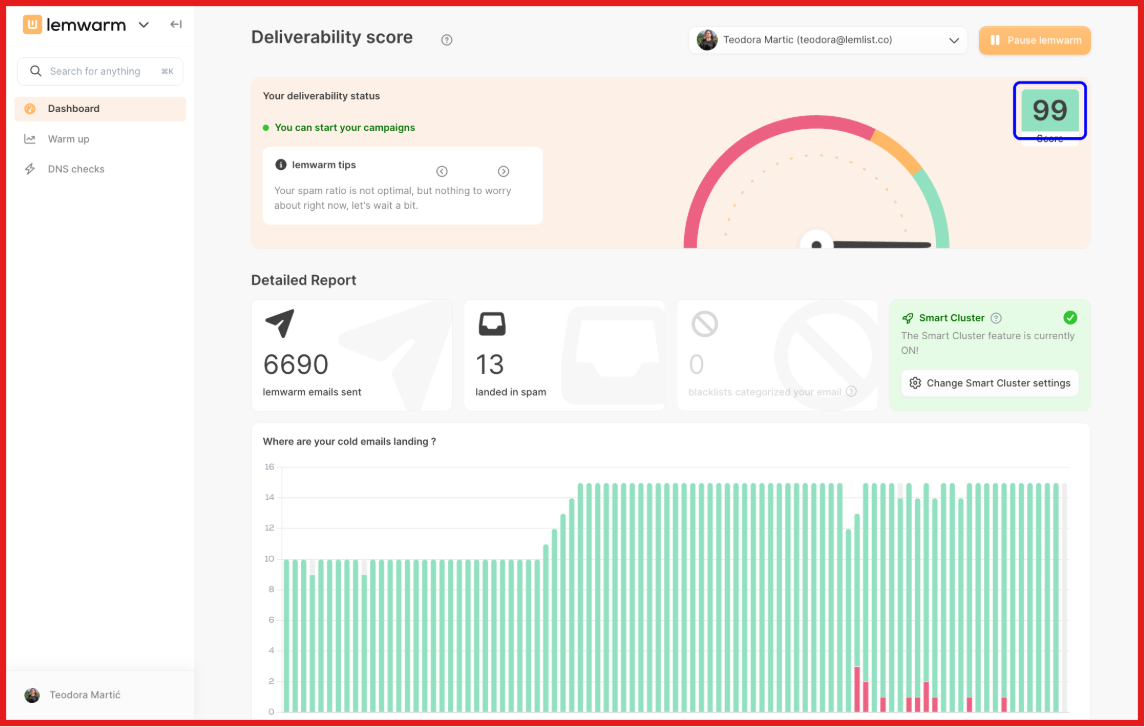1145x727 pixels.
Task: Click Change Smart Cluster settings button
Action: [x=989, y=383]
